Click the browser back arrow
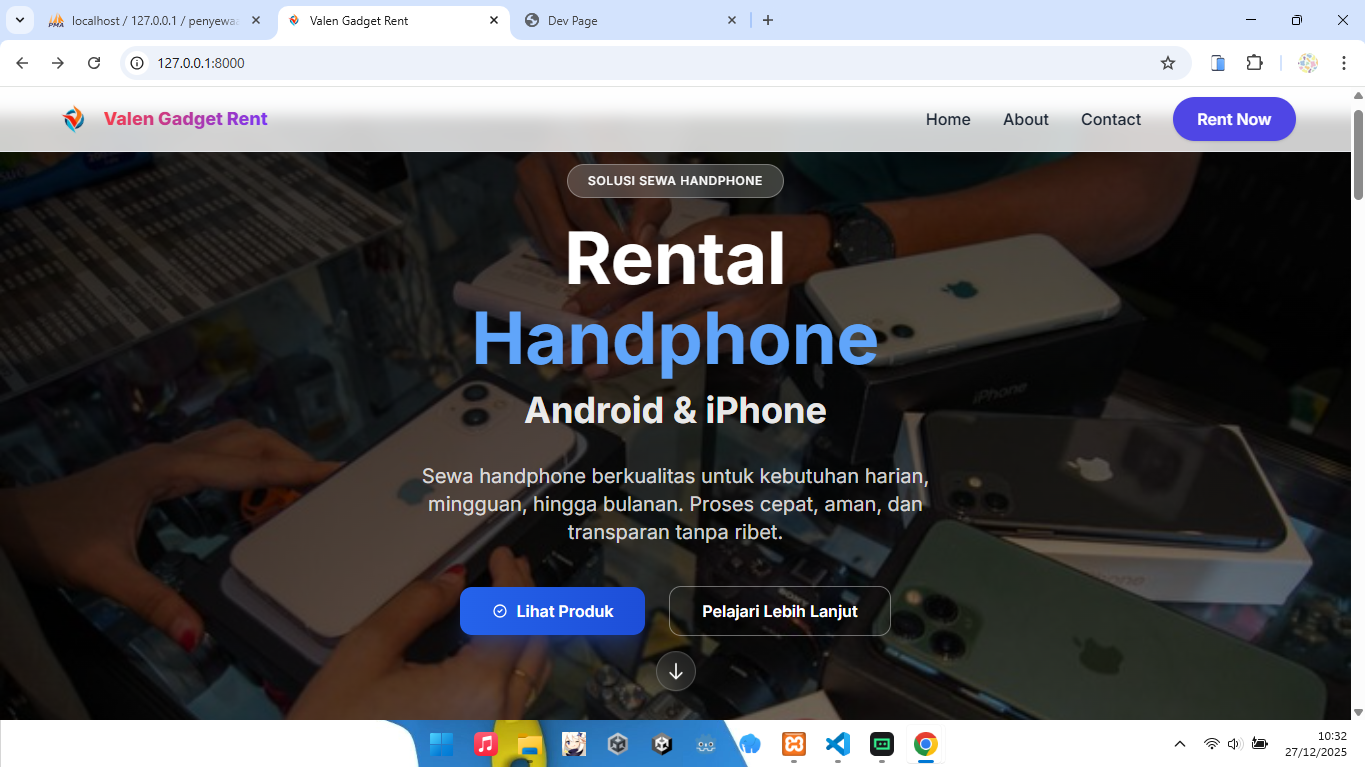The height and width of the screenshot is (767, 1365). point(21,62)
